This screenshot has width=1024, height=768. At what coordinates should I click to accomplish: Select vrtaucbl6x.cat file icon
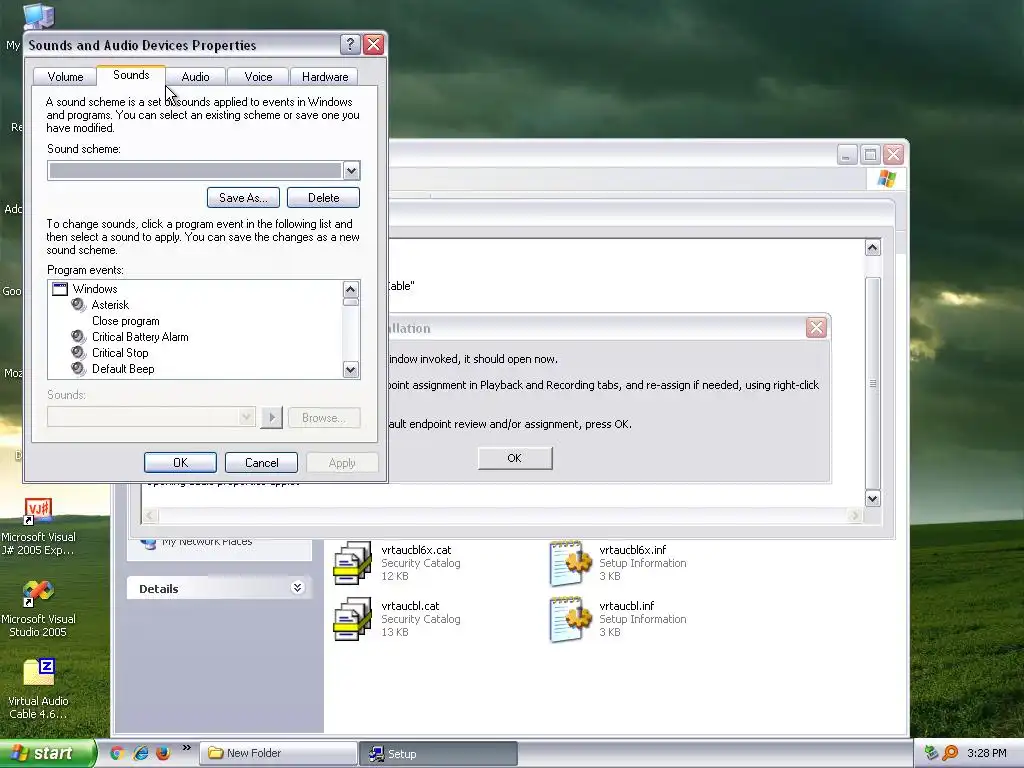(353, 562)
